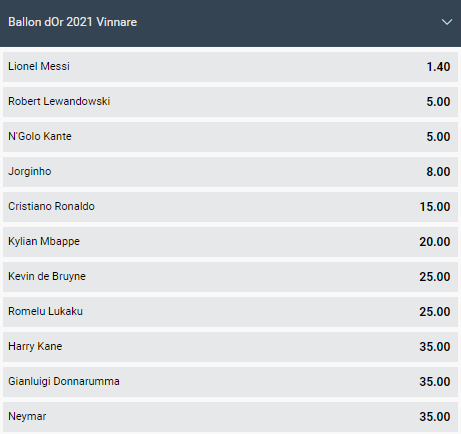Select the Robert Lewandowski bet row
This screenshot has height=434, width=461.
click(230, 102)
